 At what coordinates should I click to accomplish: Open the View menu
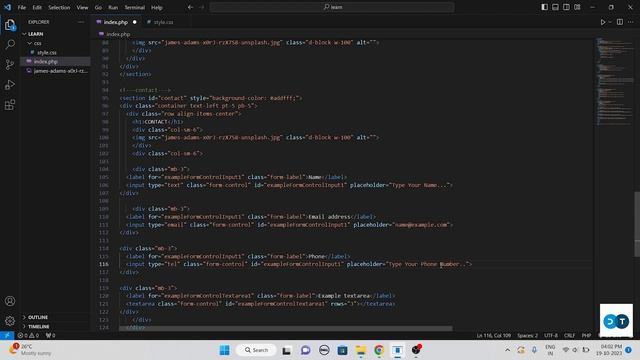[x=82, y=7]
